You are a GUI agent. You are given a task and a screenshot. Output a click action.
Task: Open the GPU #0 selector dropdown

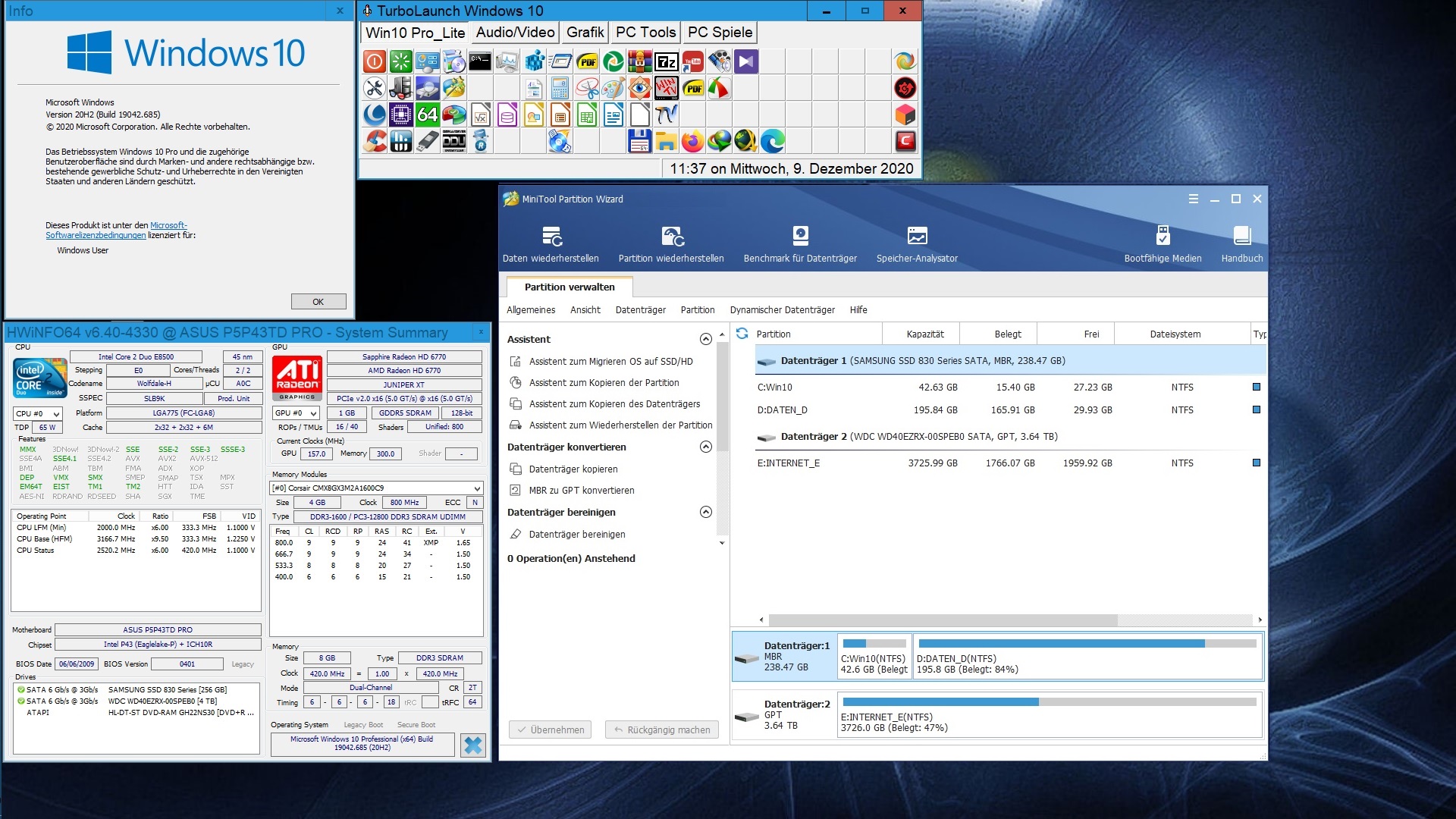point(296,413)
